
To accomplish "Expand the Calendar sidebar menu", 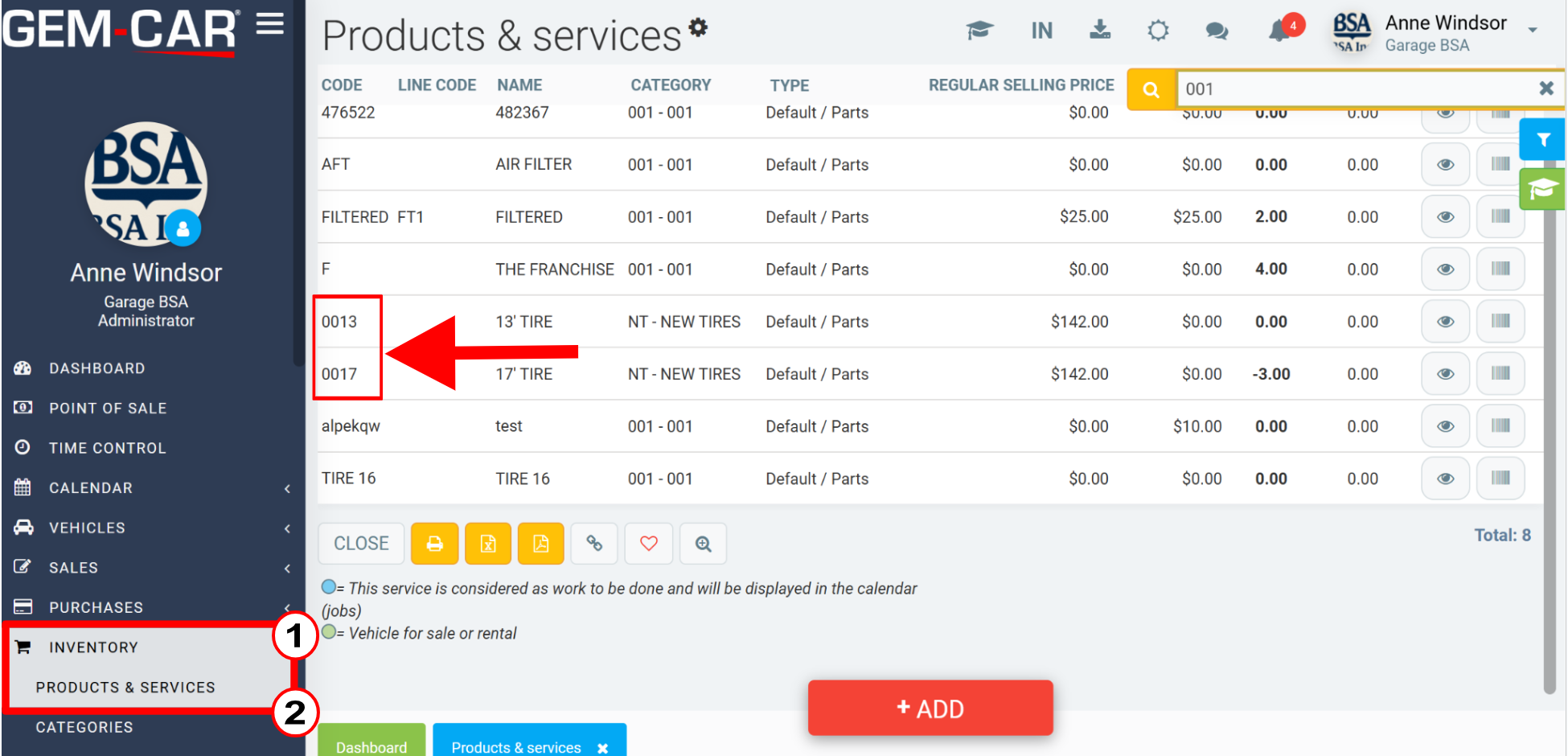I will [x=153, y=488].
